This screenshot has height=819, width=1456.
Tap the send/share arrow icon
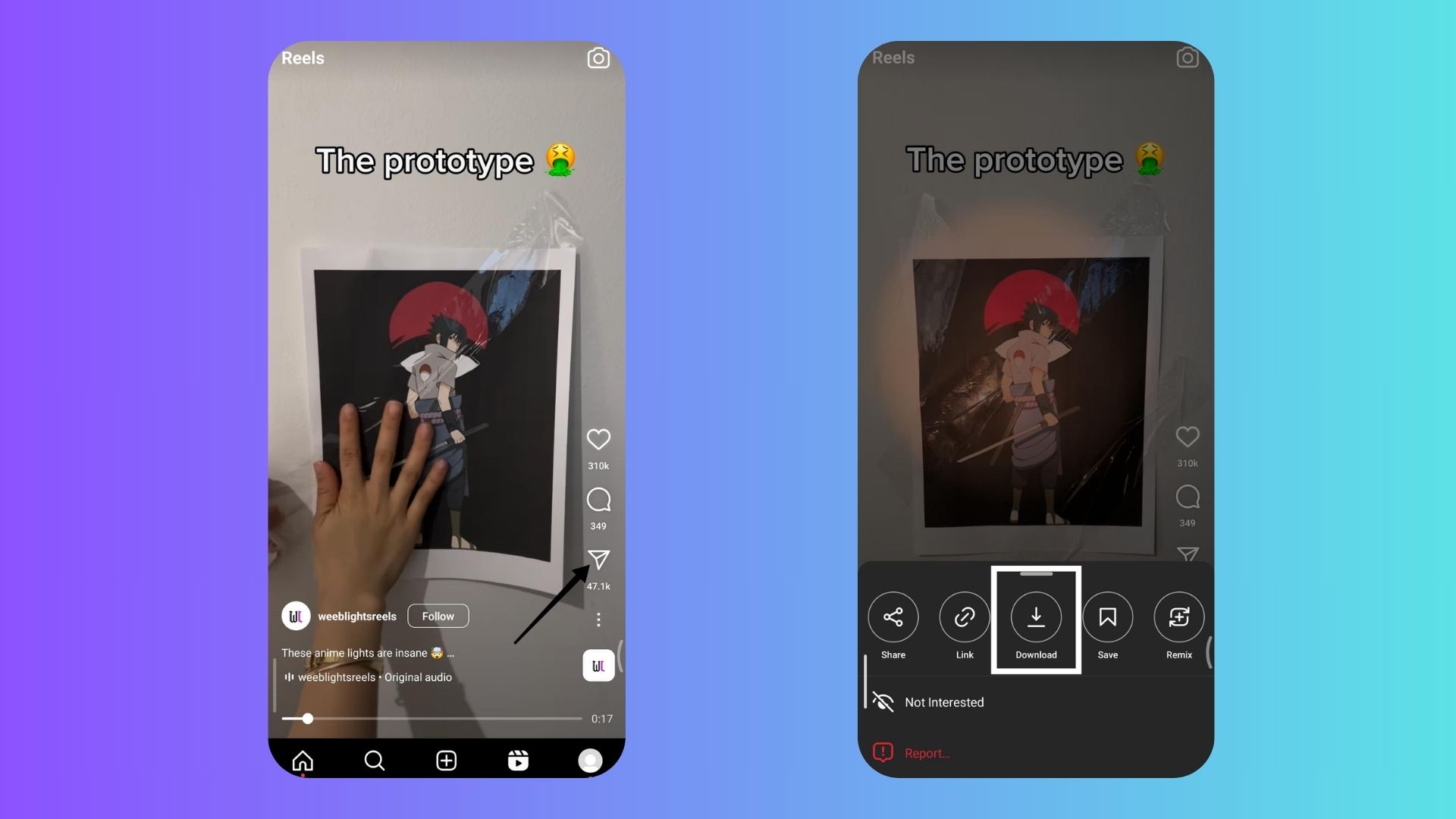point(598,558)
